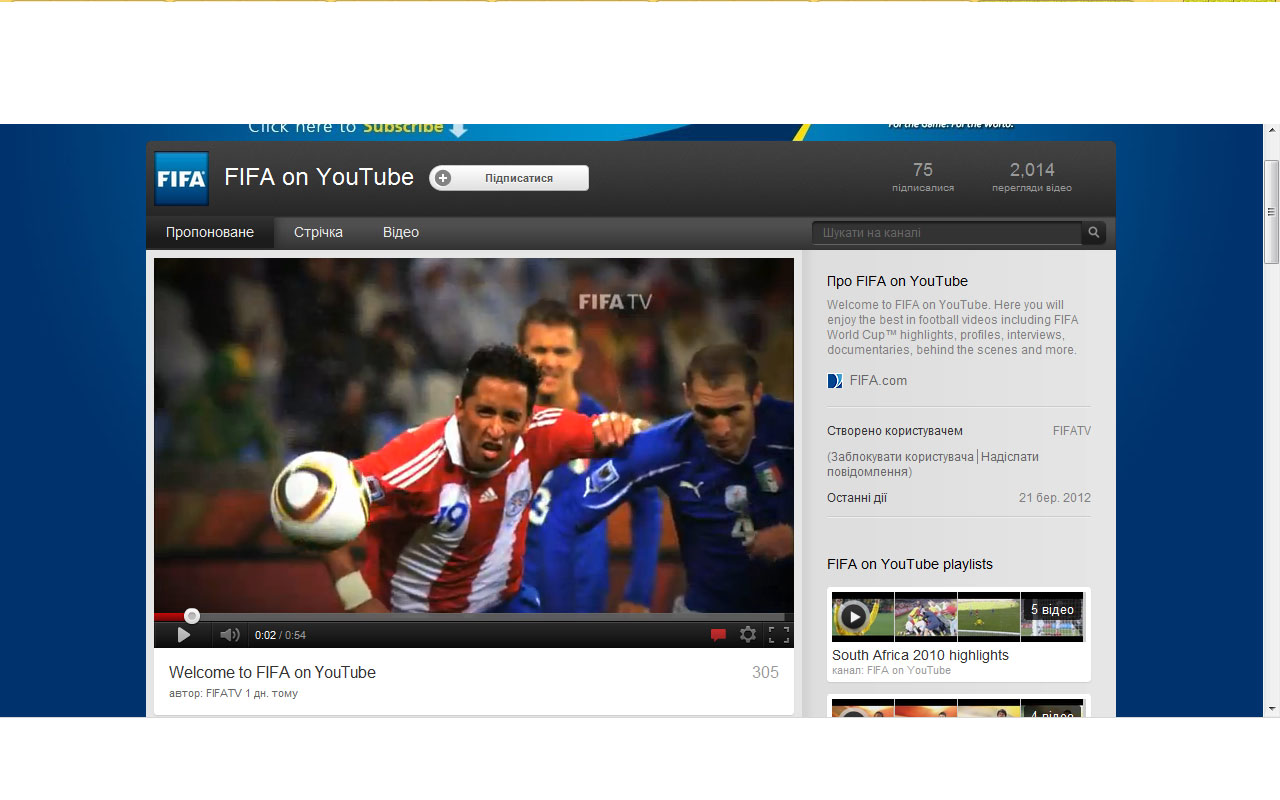Click the 2,014 перегляди відео count

[1032, 177]
